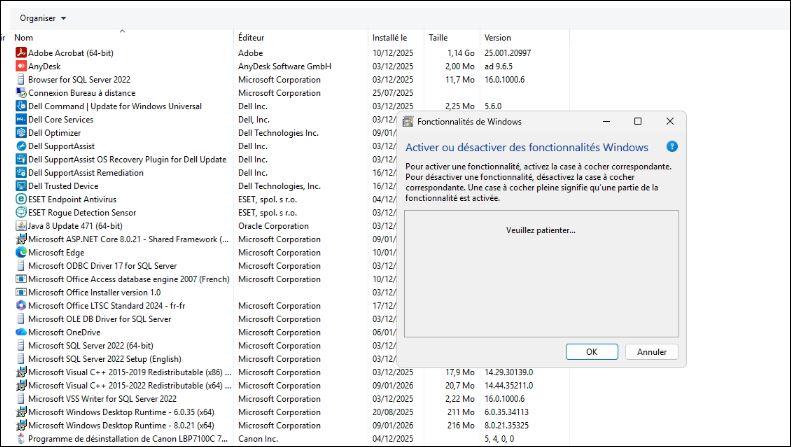The height and width of the screenshot is (447, 791).
Task: Click the Dell Optimizer icon
Action: 20,132
